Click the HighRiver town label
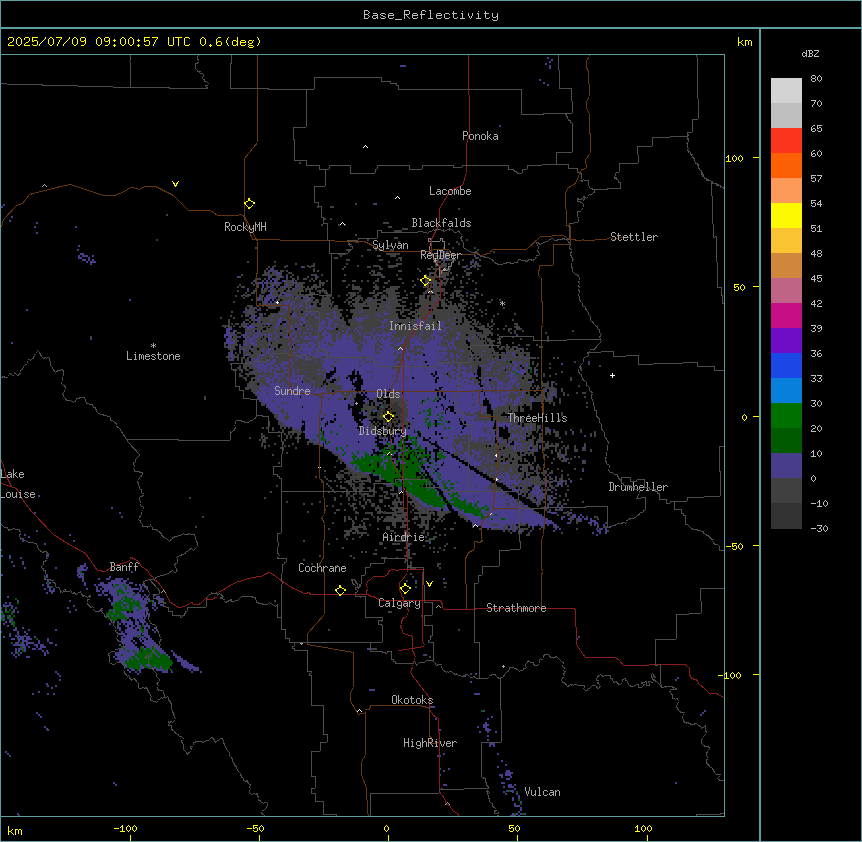 click(x=430, y=743)
